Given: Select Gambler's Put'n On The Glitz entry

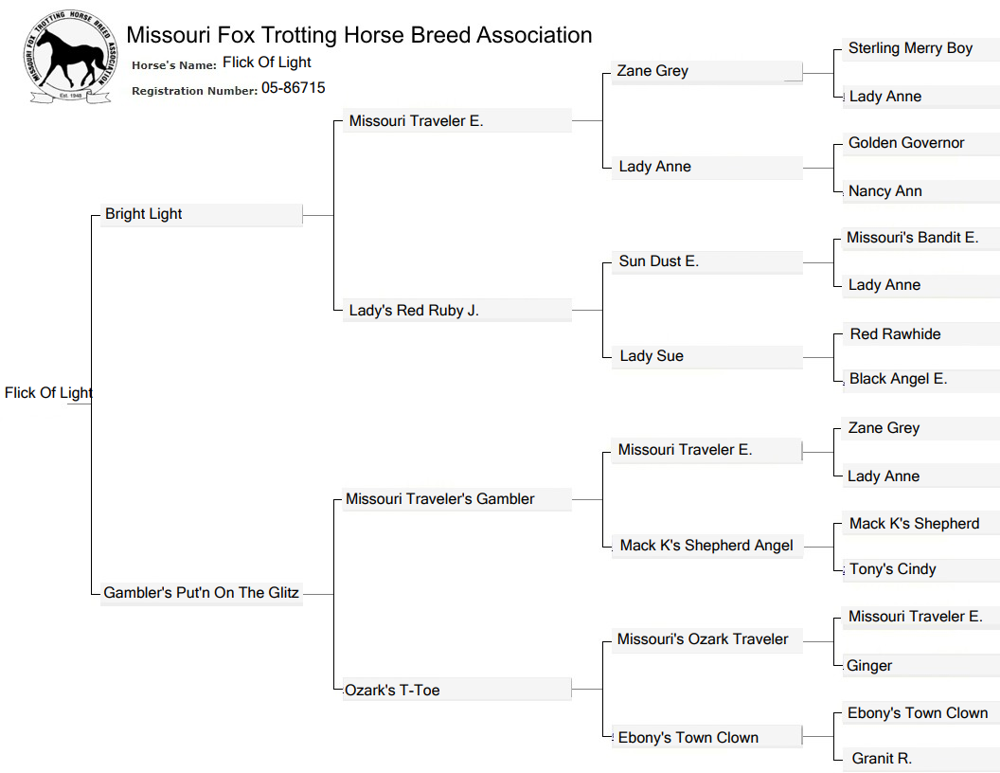Looking at the screenshot, I should pos(201,593).
